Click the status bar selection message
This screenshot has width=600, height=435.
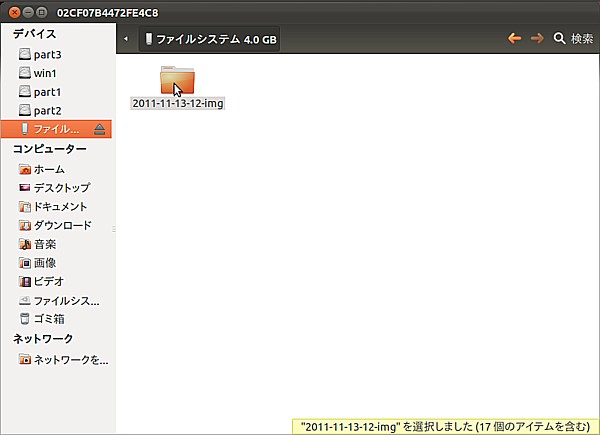(445, 426)
